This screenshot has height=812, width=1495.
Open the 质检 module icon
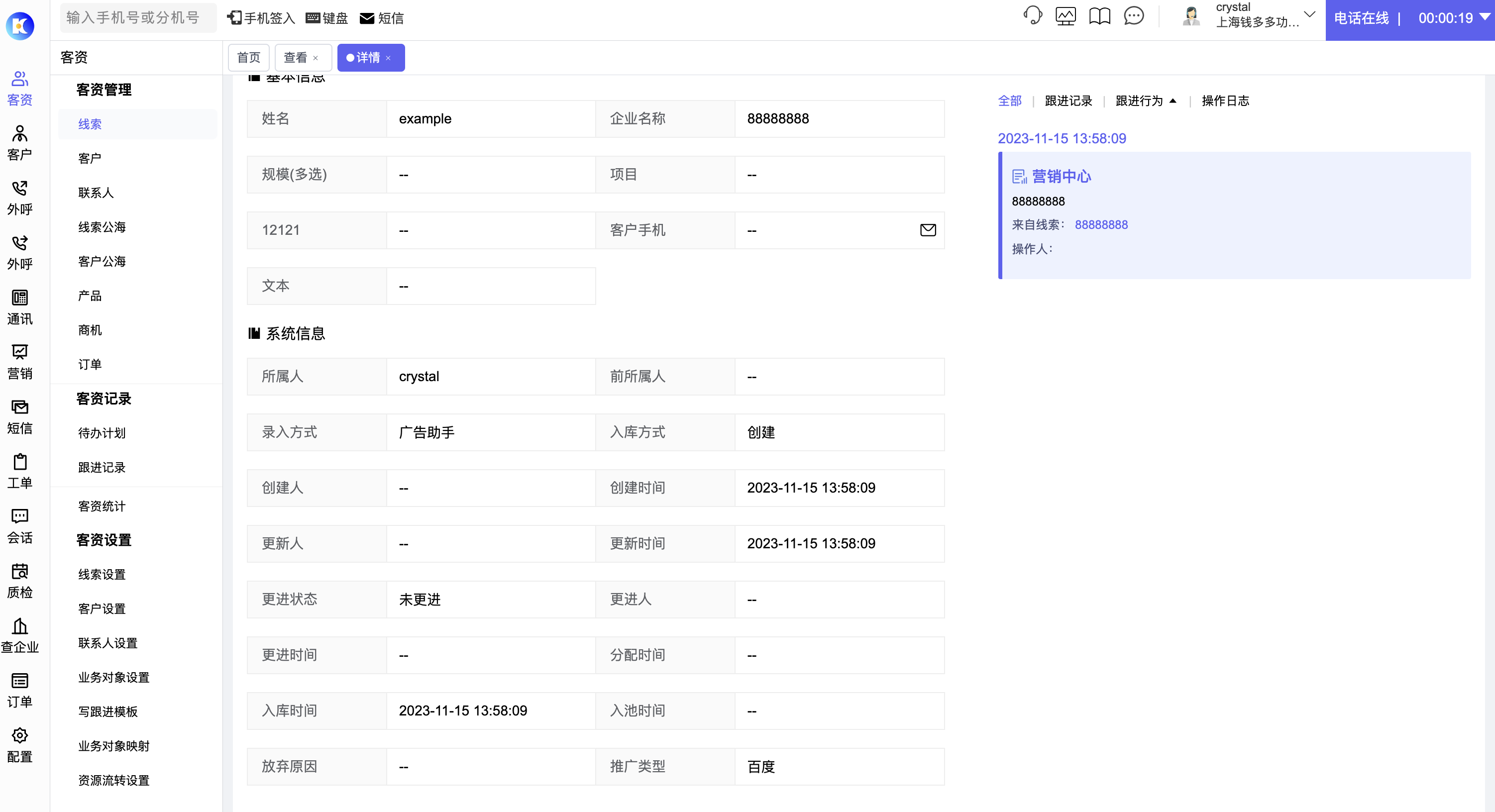pos(20,581)
